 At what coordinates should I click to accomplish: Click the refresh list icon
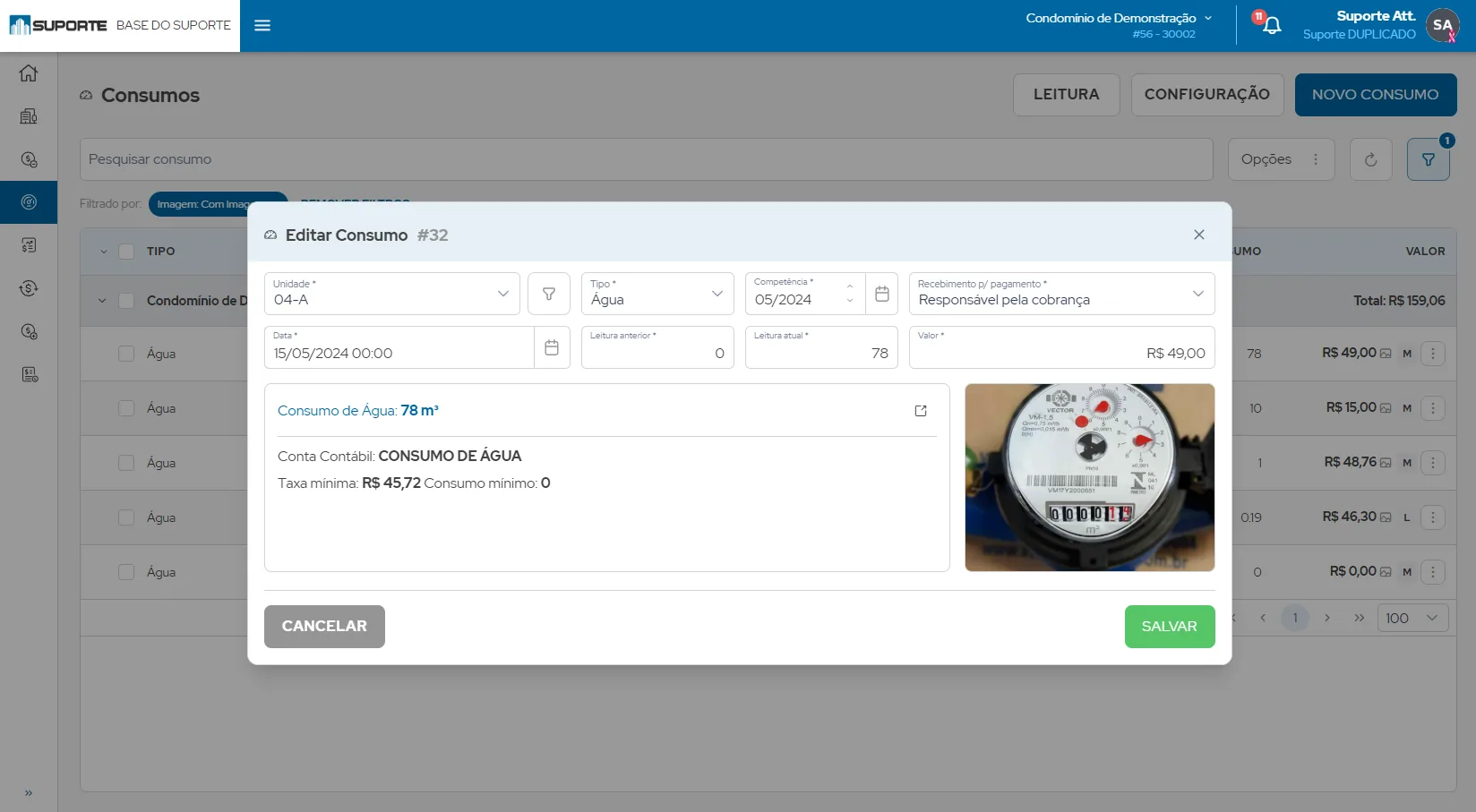coord(1370,159)
